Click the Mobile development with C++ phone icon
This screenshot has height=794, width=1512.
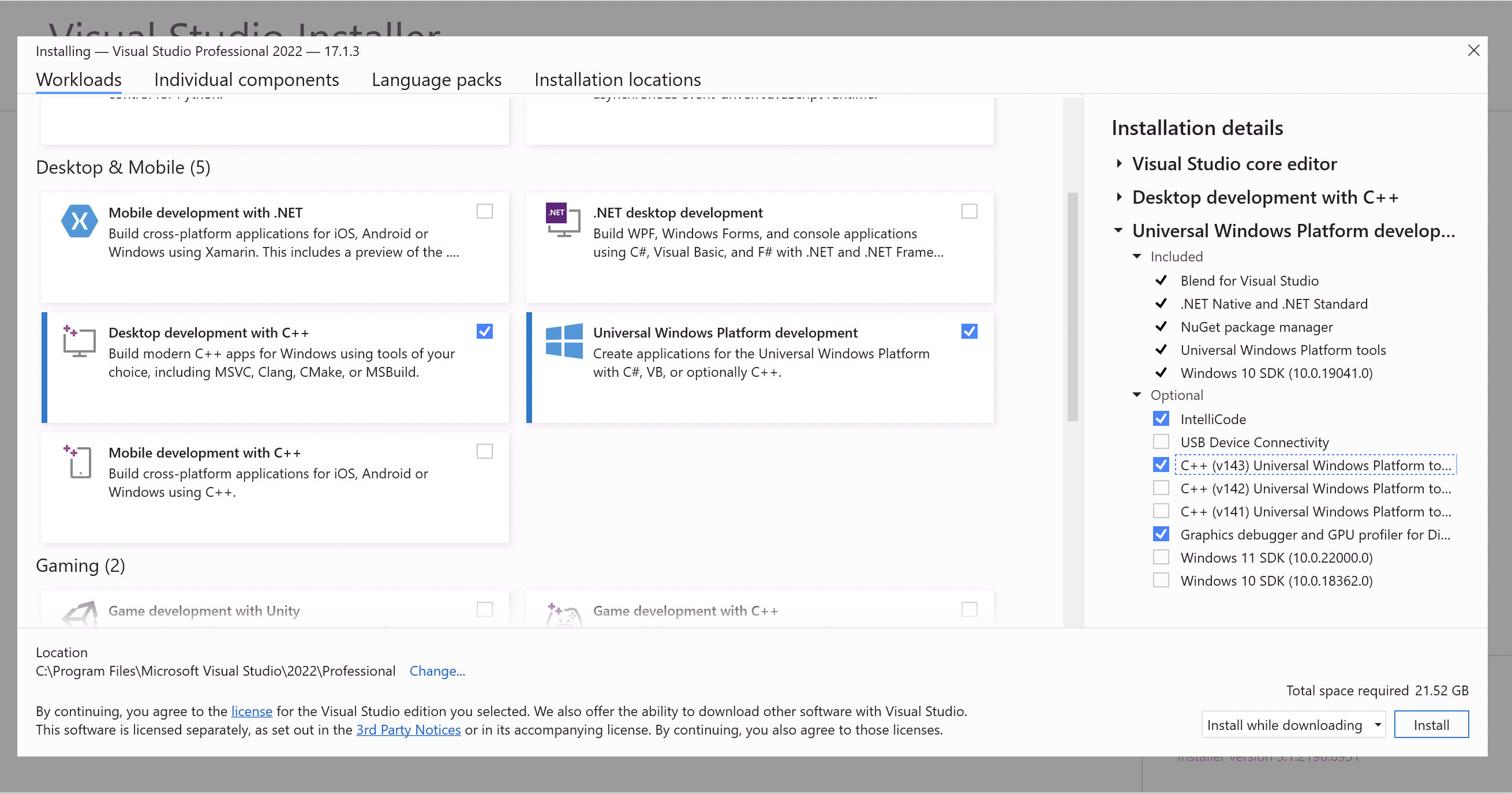(77, 461)
